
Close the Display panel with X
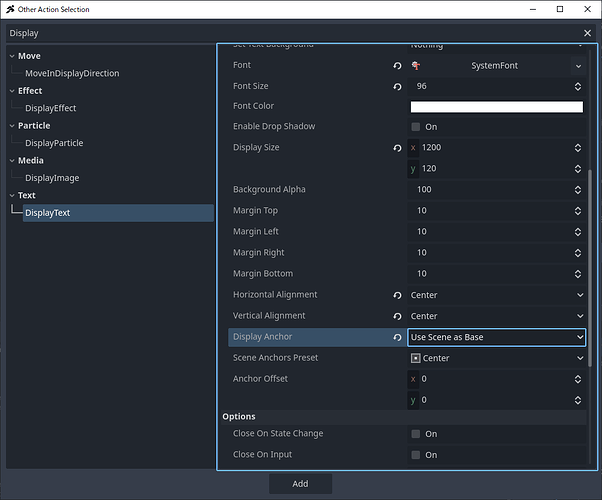[x=587, y=33]
